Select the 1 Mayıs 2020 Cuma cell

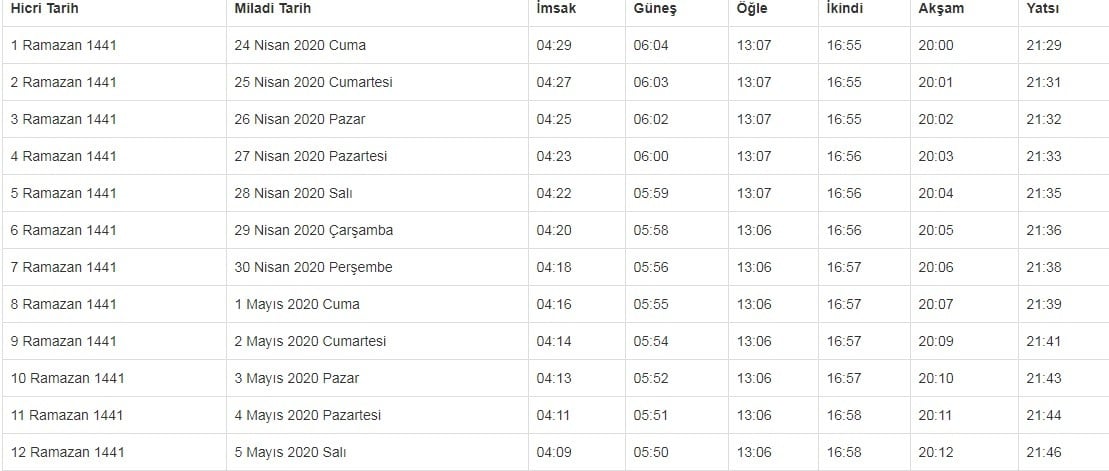click(x=297, y=304)
